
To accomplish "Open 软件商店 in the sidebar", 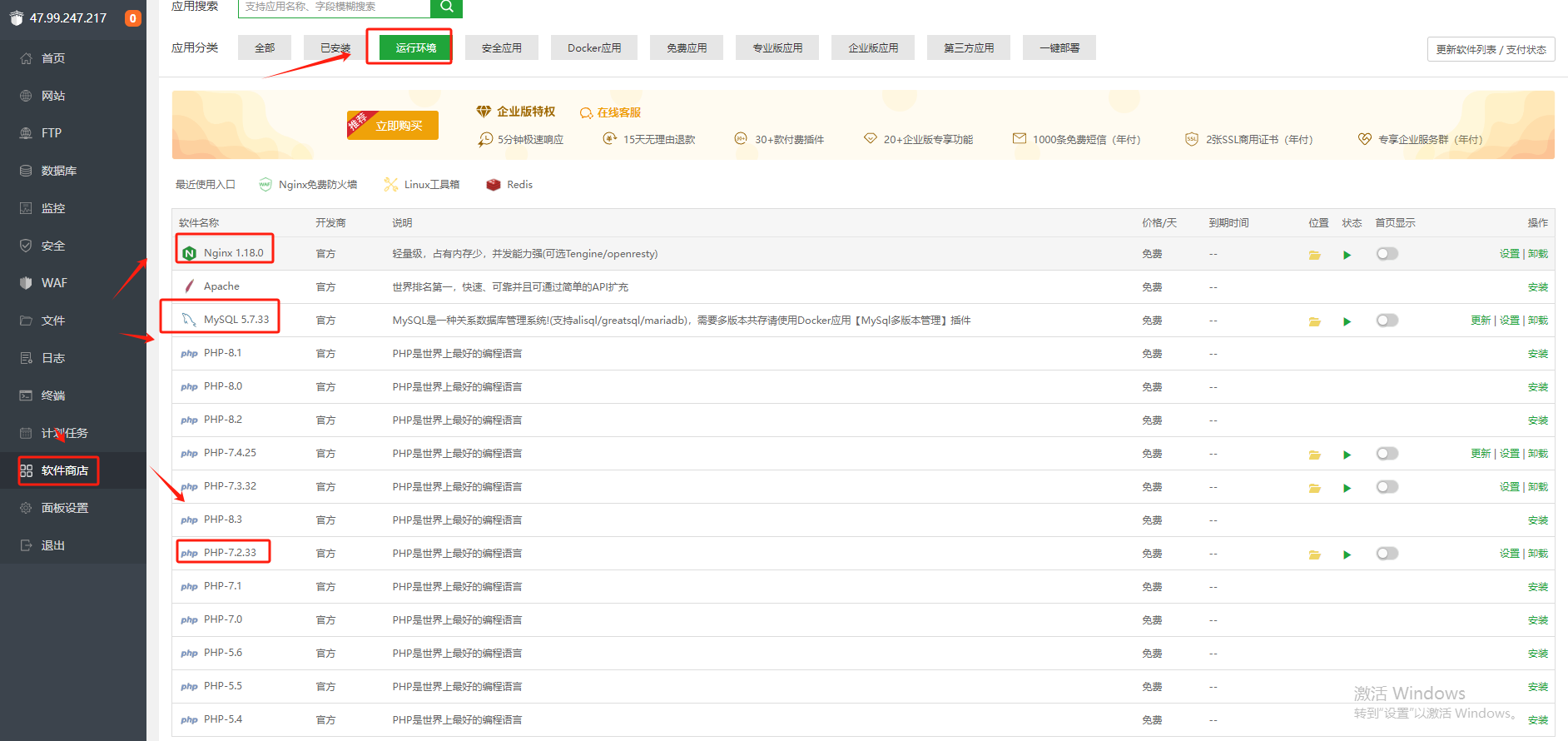I will 64,470.
